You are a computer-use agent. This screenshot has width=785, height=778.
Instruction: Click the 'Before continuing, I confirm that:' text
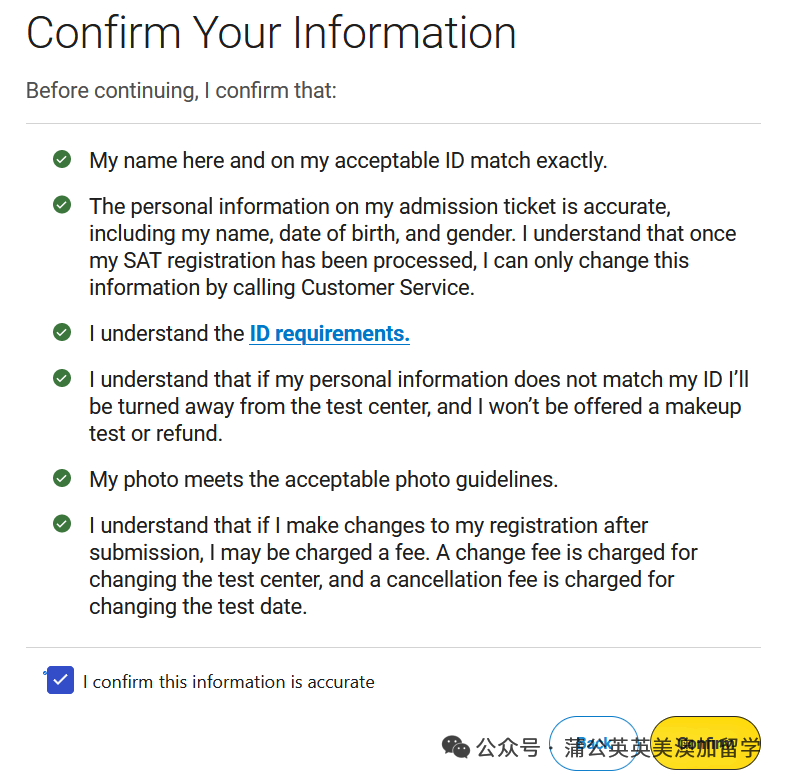181,91
